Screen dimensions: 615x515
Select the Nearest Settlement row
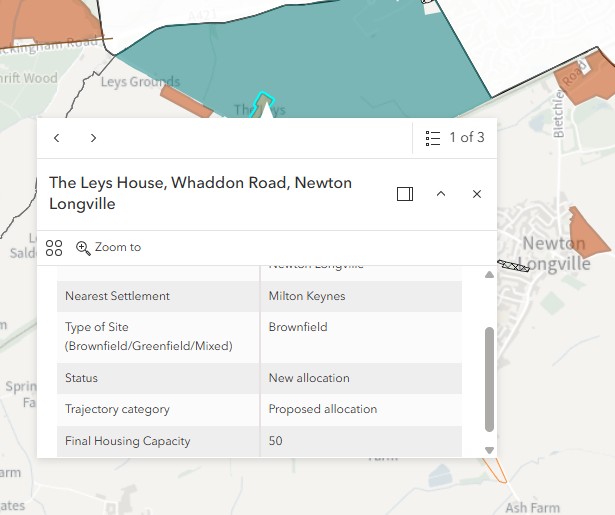(x=259, y=296)
